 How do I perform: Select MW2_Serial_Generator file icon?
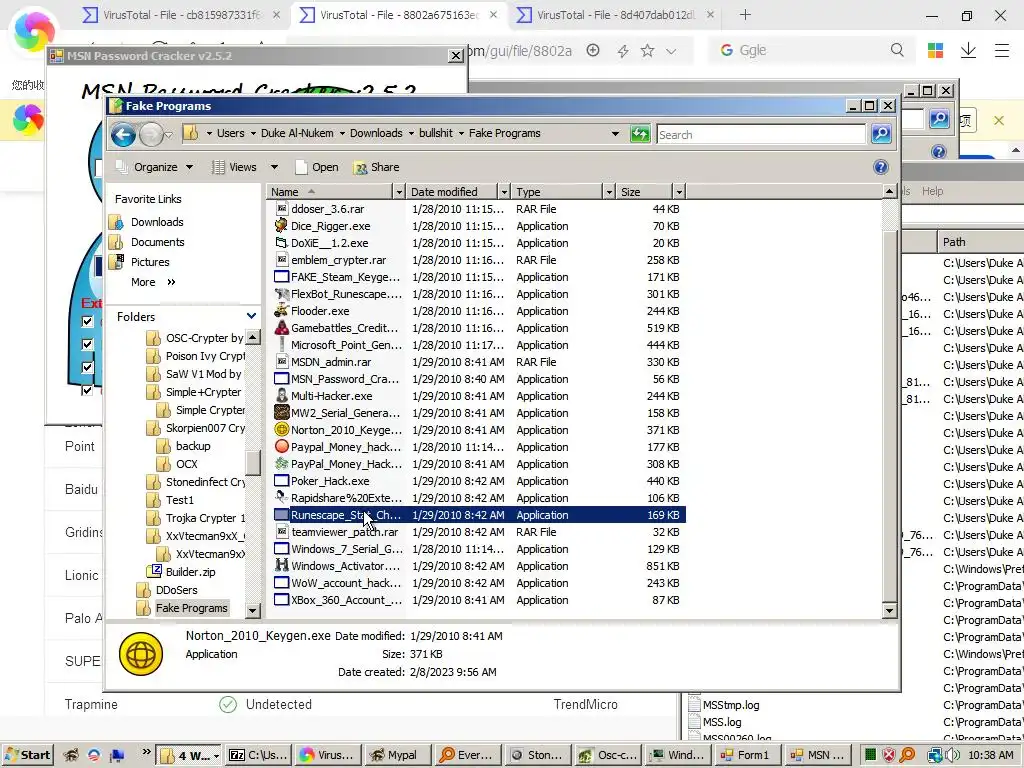(281, 413)
